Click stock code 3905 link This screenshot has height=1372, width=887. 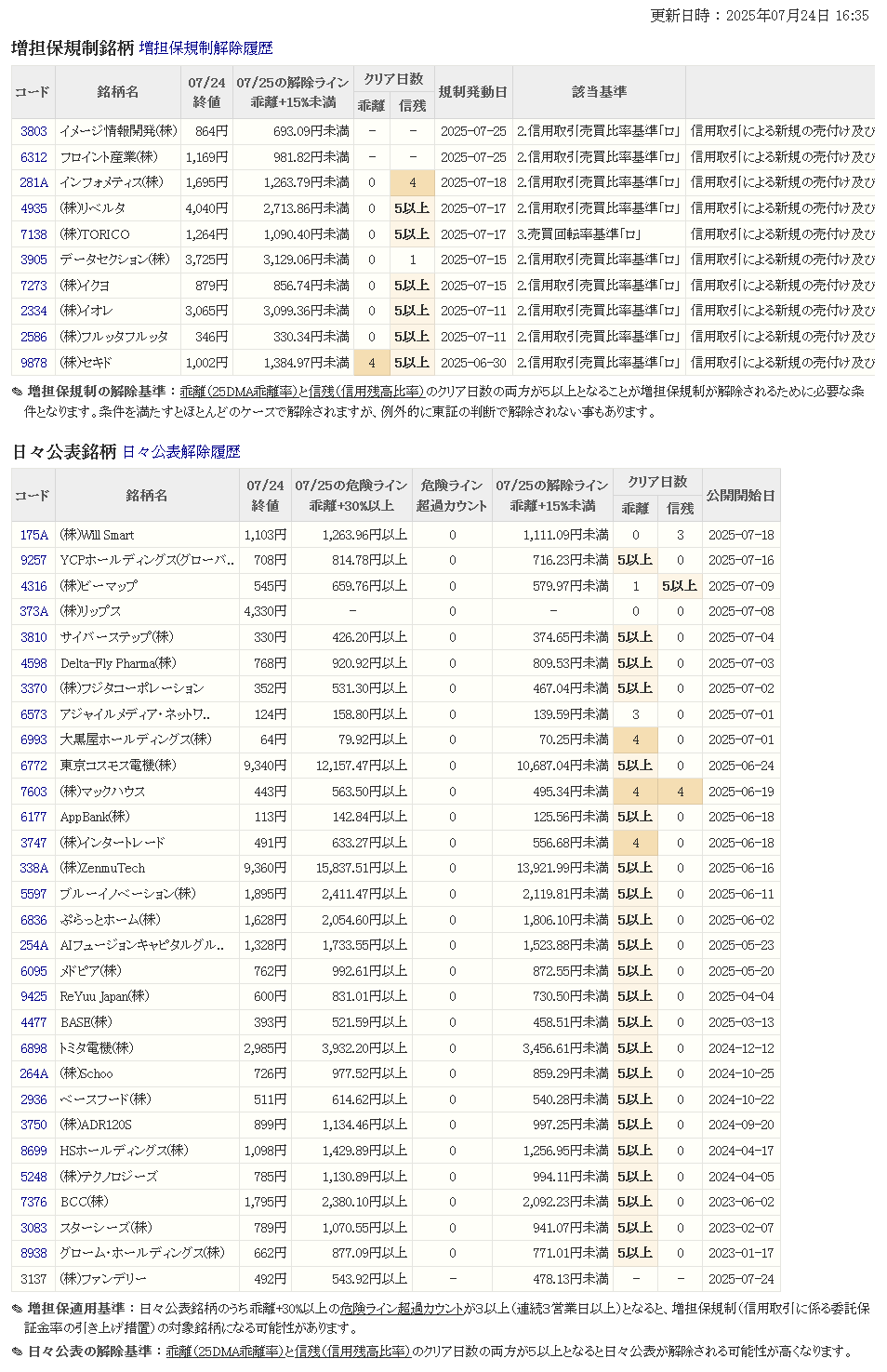click(33, 260)
